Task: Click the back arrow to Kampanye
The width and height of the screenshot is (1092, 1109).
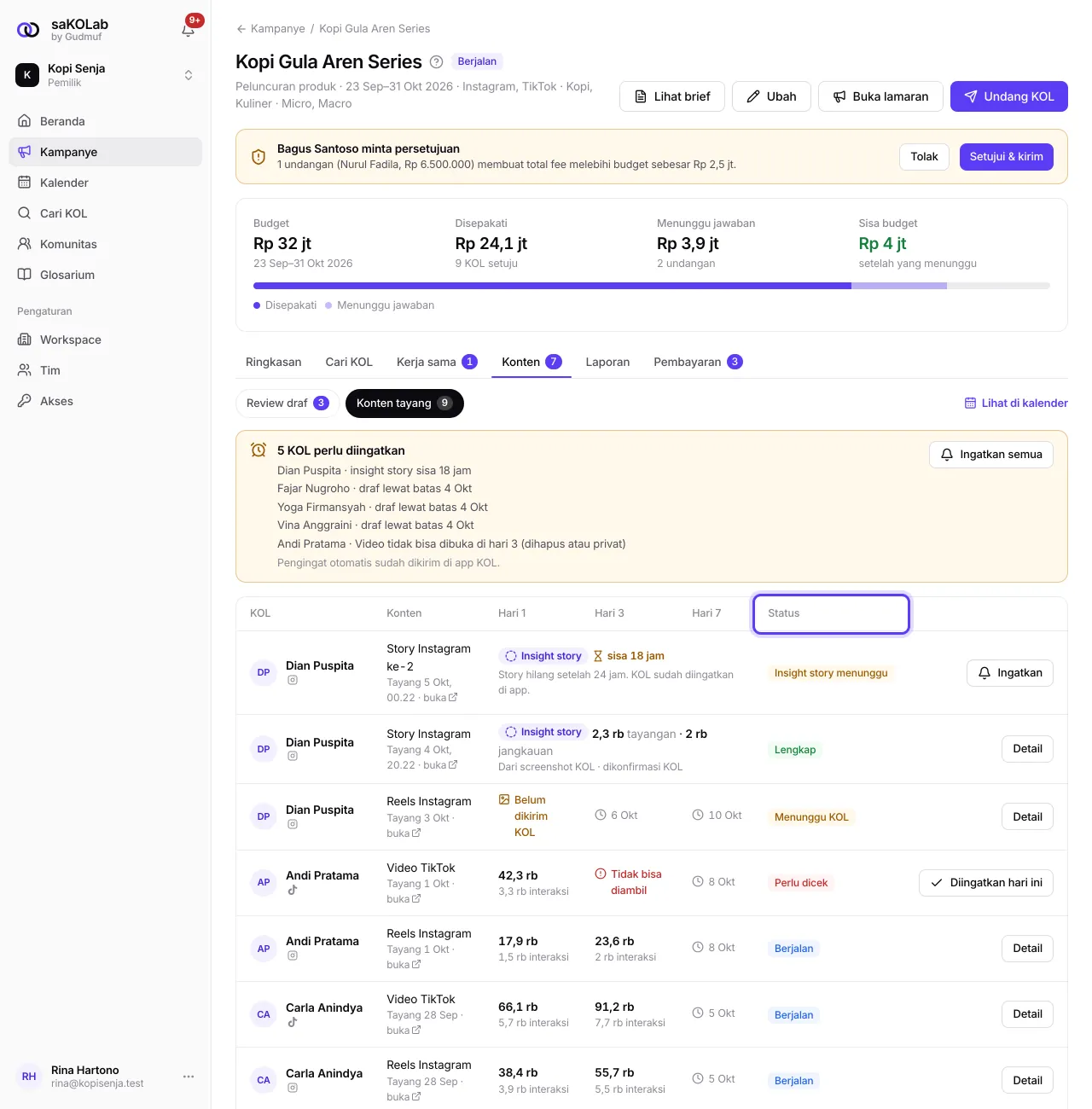Action: [x=241, y=29]
